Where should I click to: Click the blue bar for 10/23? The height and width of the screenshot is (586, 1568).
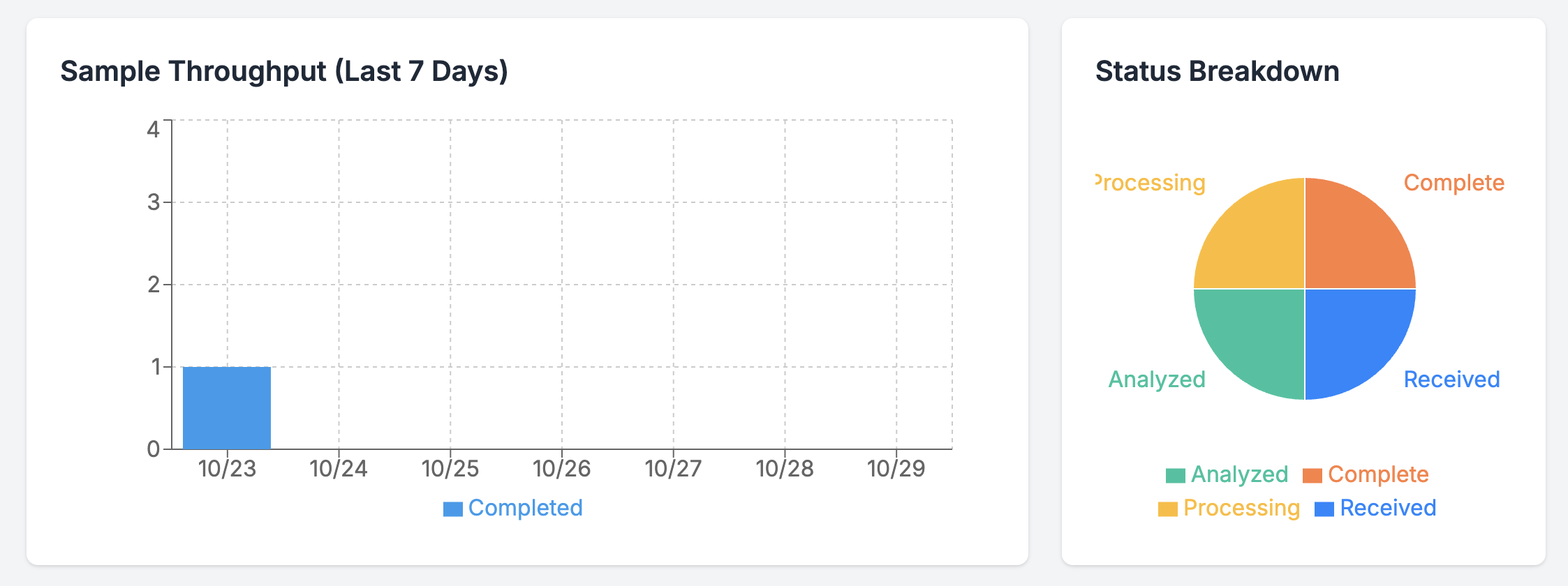click(x=227, y=407)
